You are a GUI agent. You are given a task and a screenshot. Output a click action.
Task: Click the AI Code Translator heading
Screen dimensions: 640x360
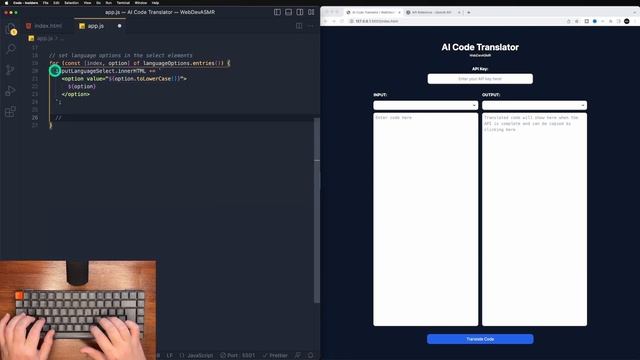[480, 47]
